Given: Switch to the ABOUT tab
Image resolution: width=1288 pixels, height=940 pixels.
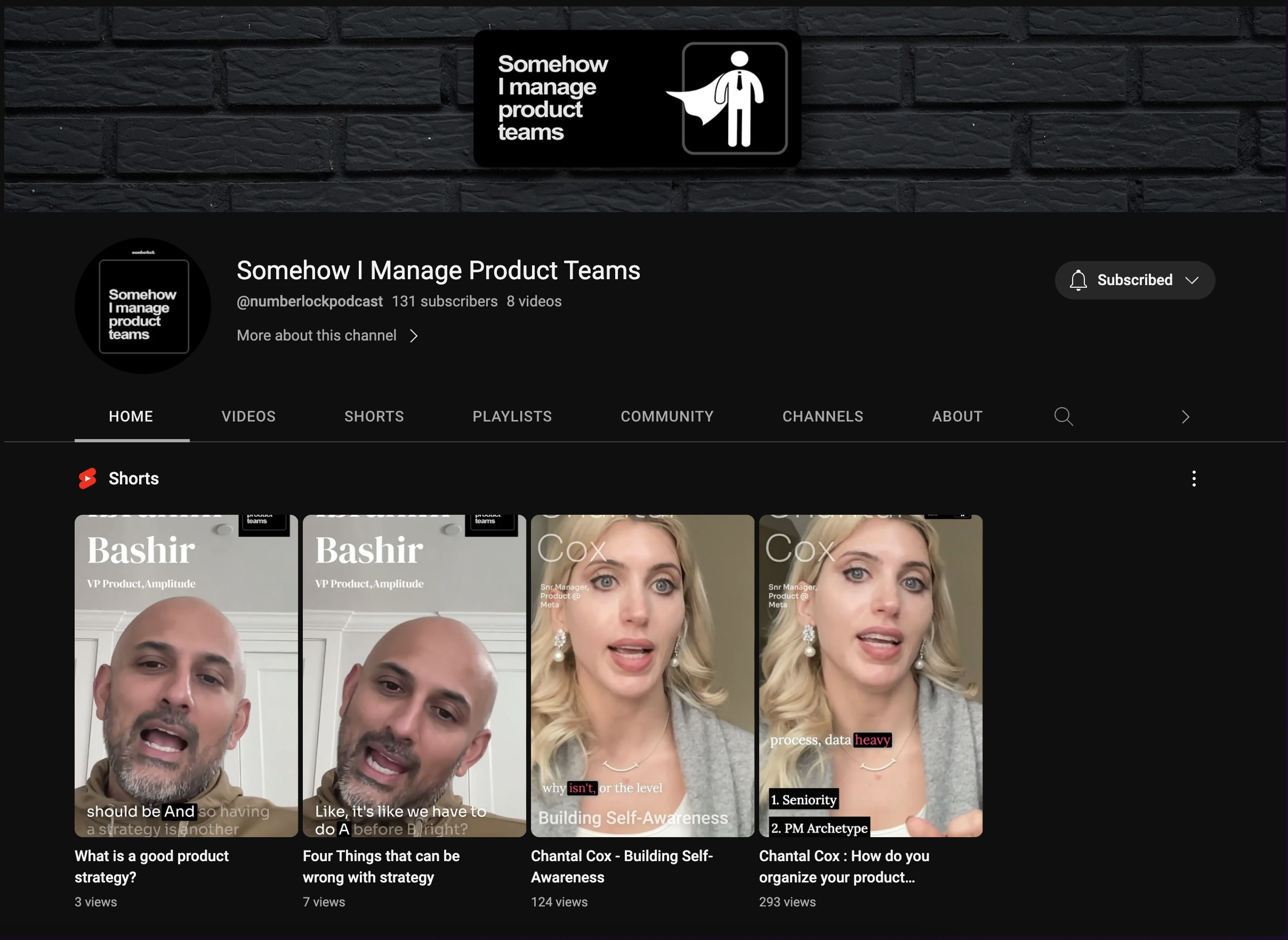Looking at the screenshot, I should click(957, 417).
